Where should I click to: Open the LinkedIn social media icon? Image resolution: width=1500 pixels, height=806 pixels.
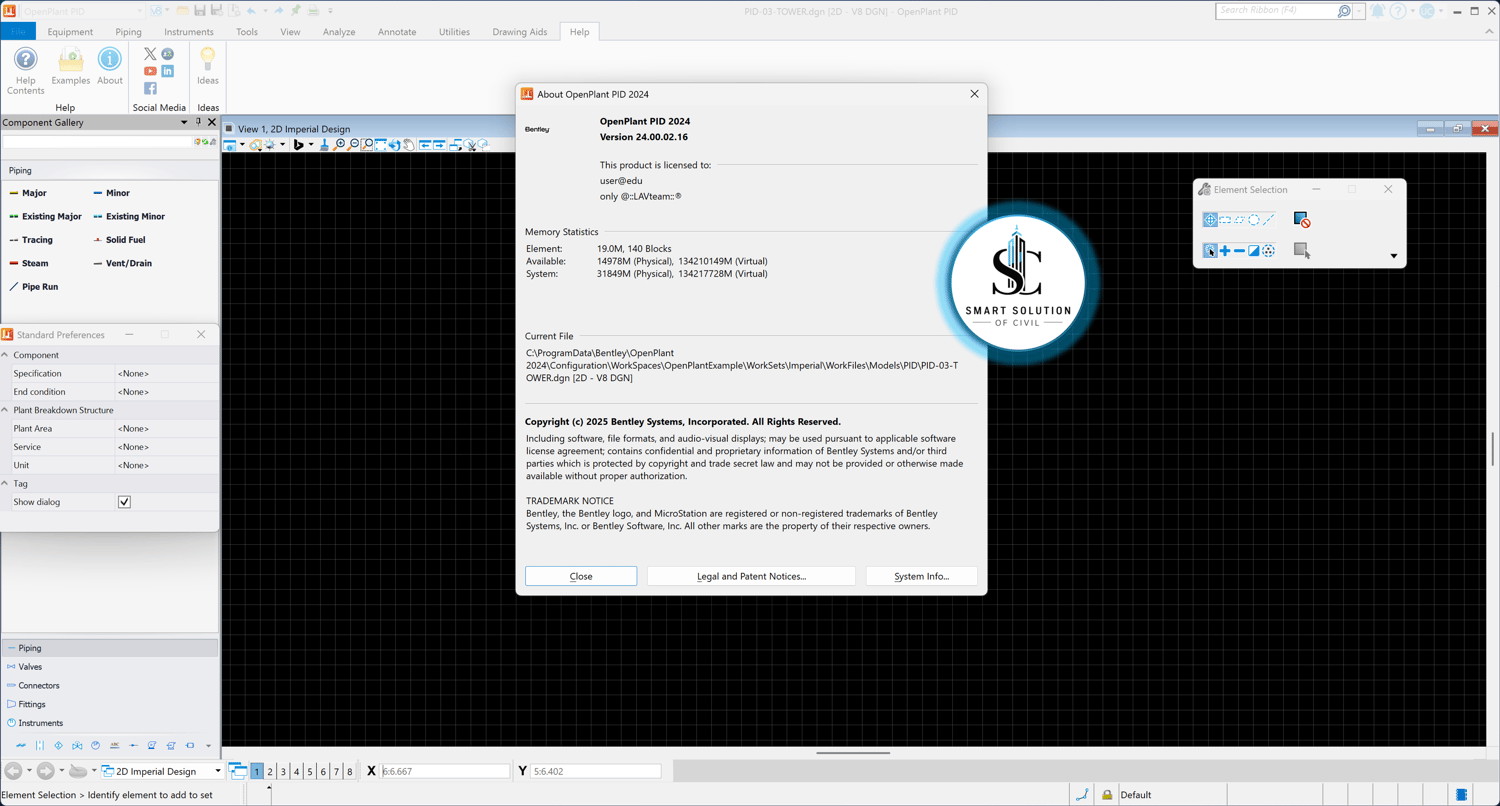tap(167, 71)
